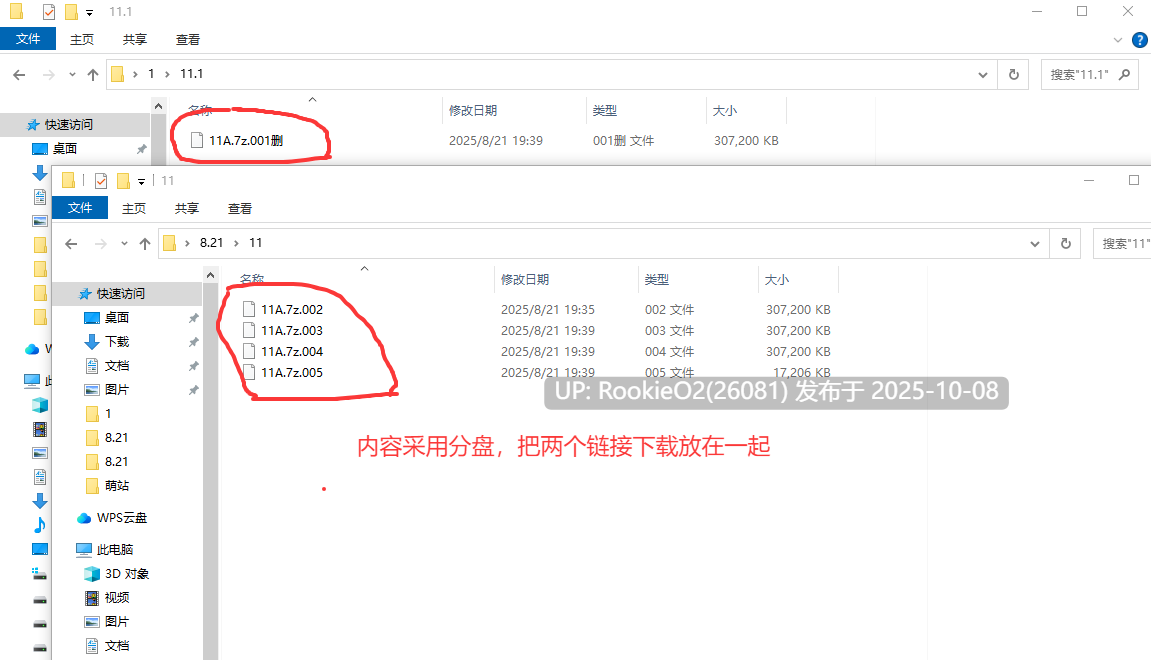Open 桌面 in the 11 window sidebar

[x=117, y=317]
